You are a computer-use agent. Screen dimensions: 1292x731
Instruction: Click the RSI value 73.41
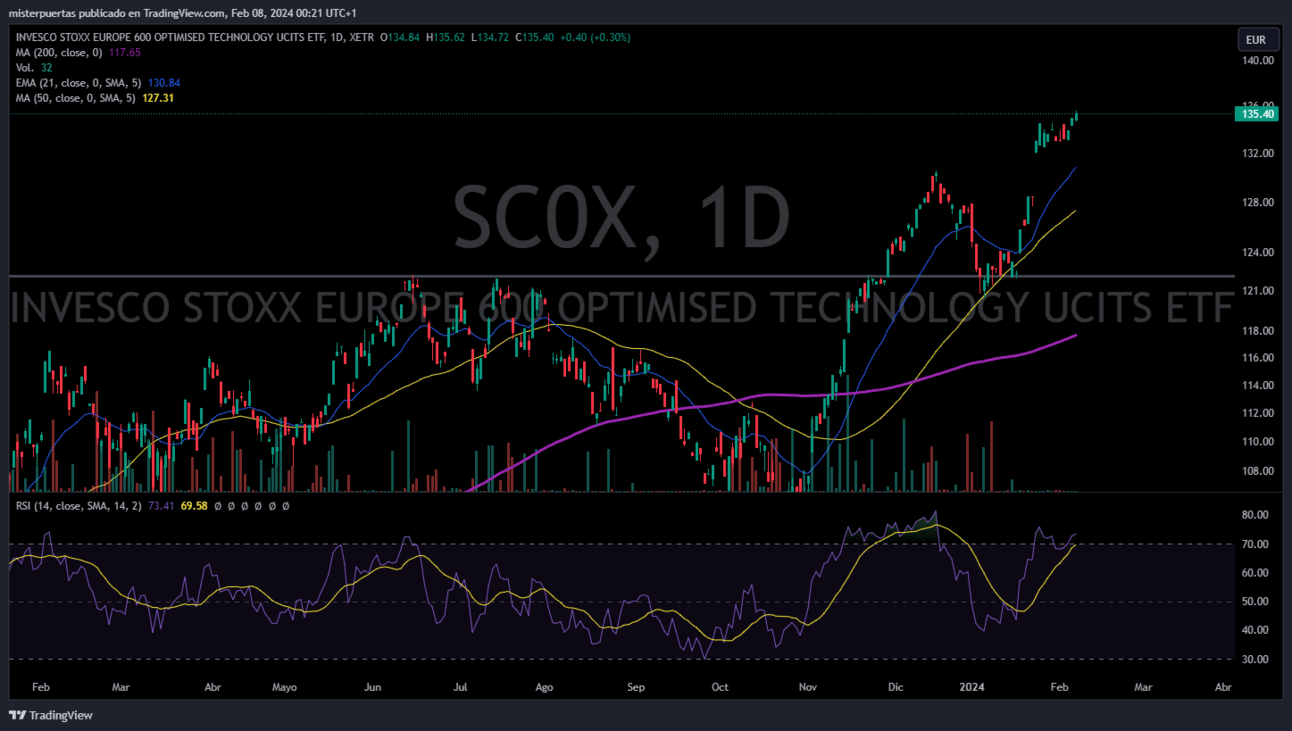click(161, 506)
